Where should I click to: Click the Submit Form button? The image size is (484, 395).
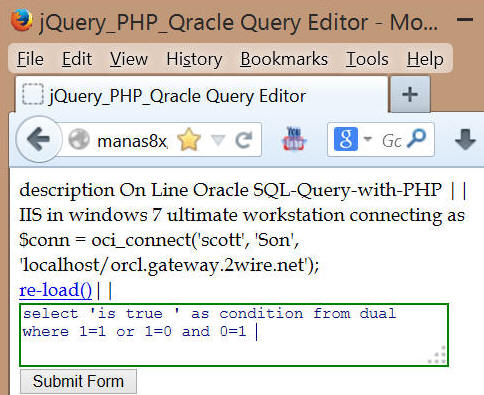point(78,381)
